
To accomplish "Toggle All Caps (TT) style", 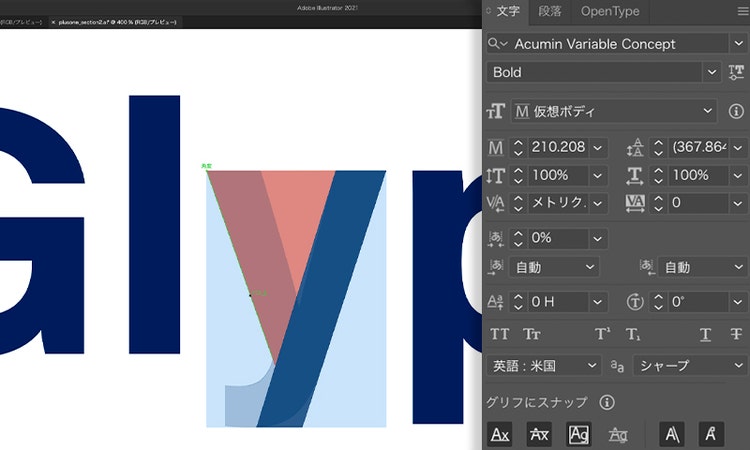I will [499, 334].
